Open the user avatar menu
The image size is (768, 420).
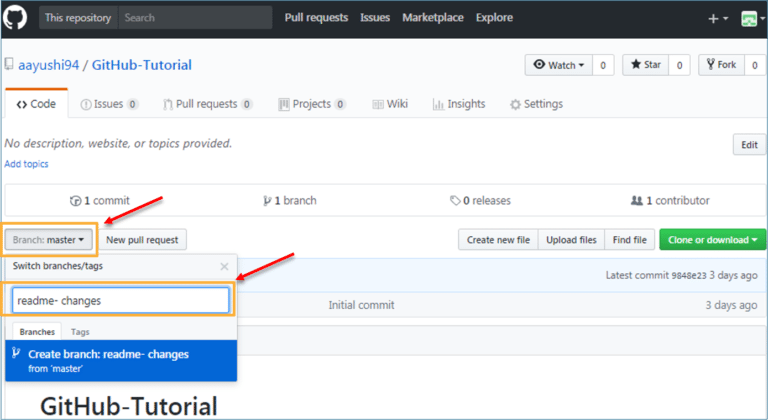(751, 18)
